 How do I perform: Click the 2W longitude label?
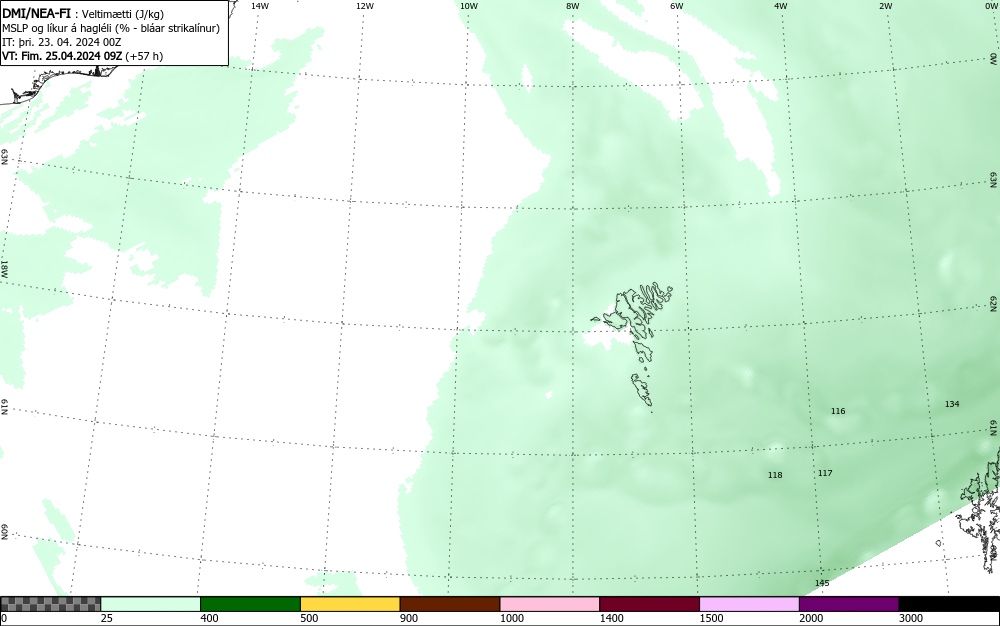tap(885, 6)
